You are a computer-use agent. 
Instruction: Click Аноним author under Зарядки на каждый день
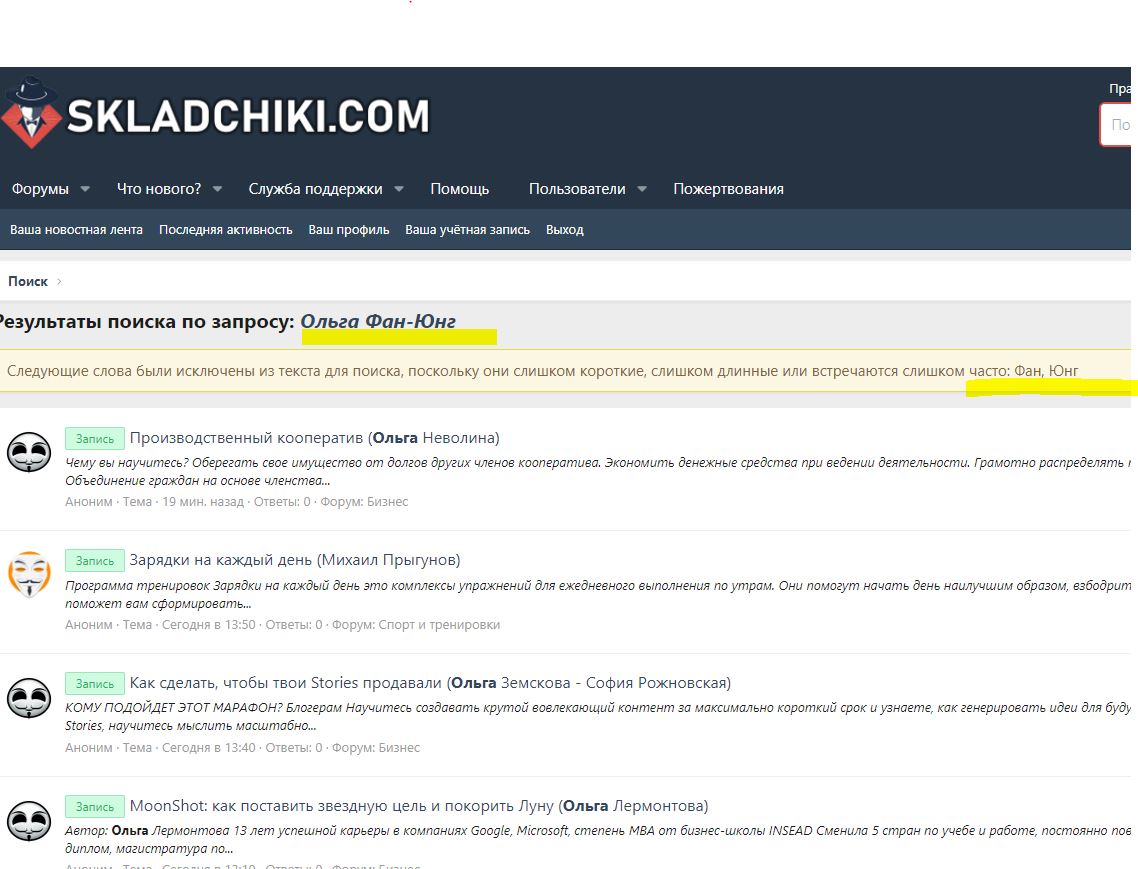tap(89, 624)
